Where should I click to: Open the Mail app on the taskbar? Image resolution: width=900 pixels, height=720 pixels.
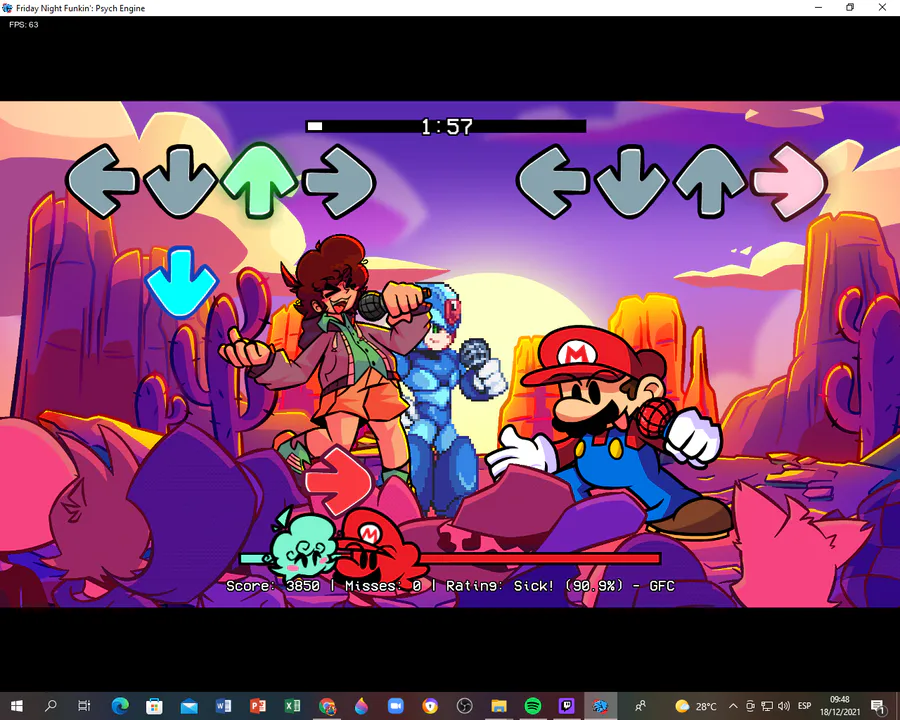click(x=188, y=706)
